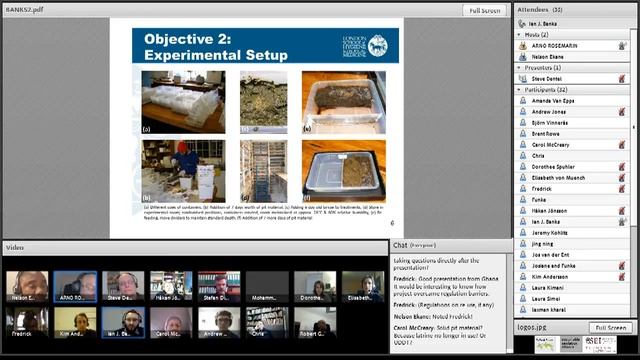
Task: Collapse the Presenters (1) group
Action: click(x=519, y=68)
